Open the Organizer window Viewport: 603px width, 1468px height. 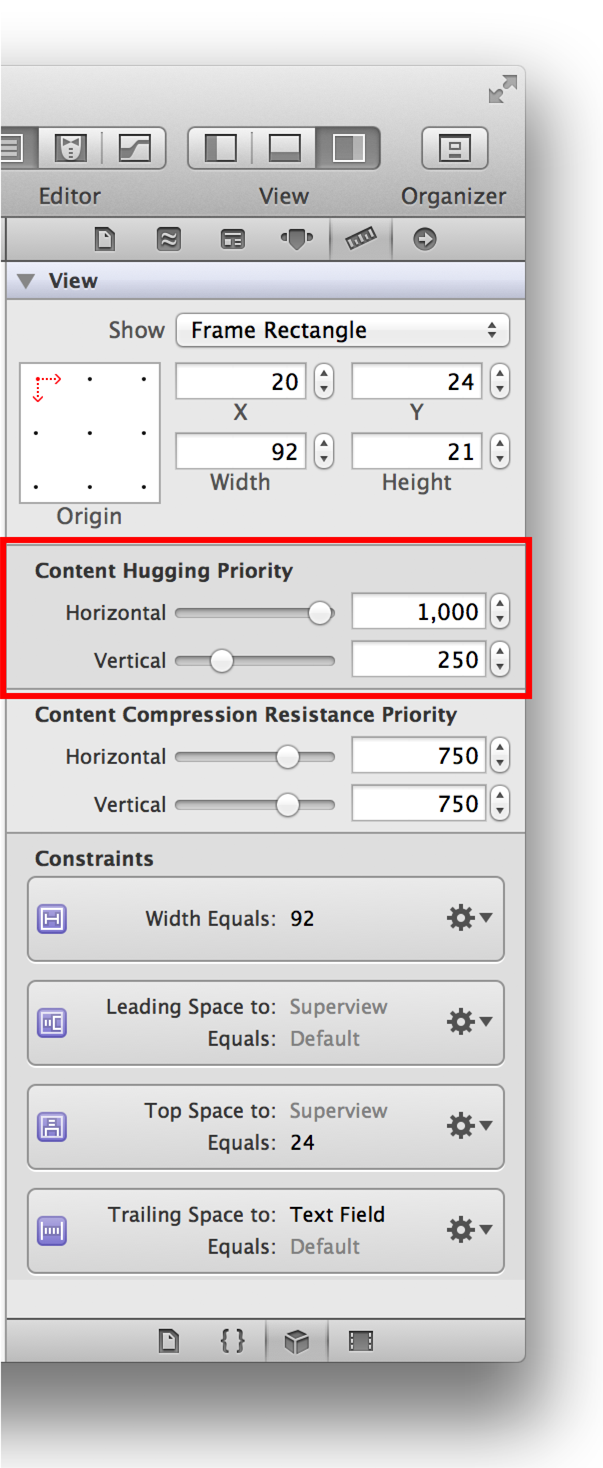454,148
